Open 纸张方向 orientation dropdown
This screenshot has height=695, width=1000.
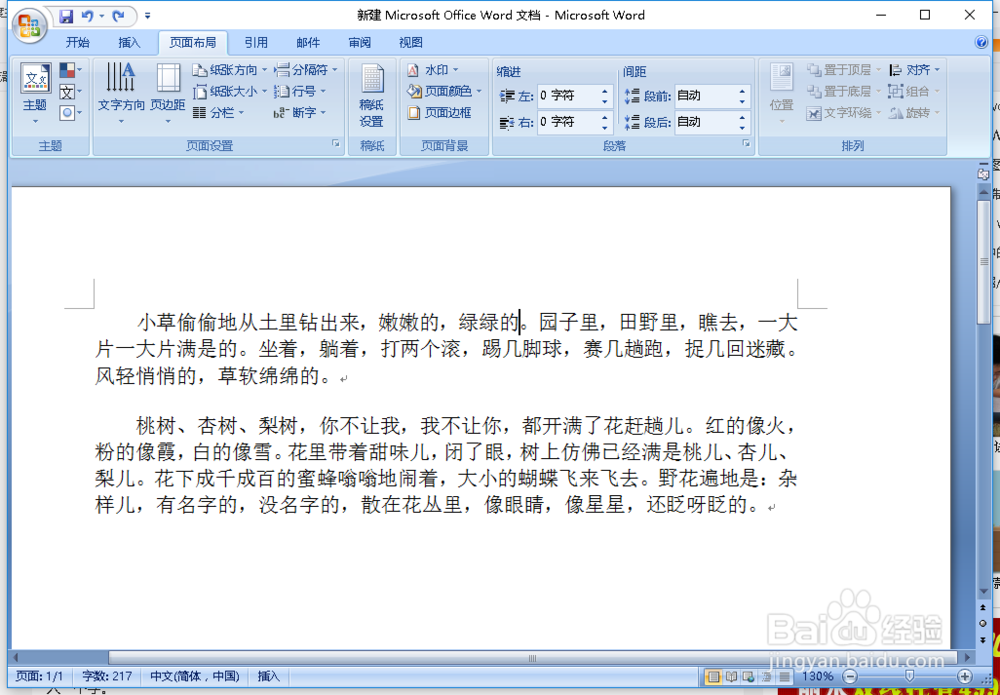(x=230, y=70)
